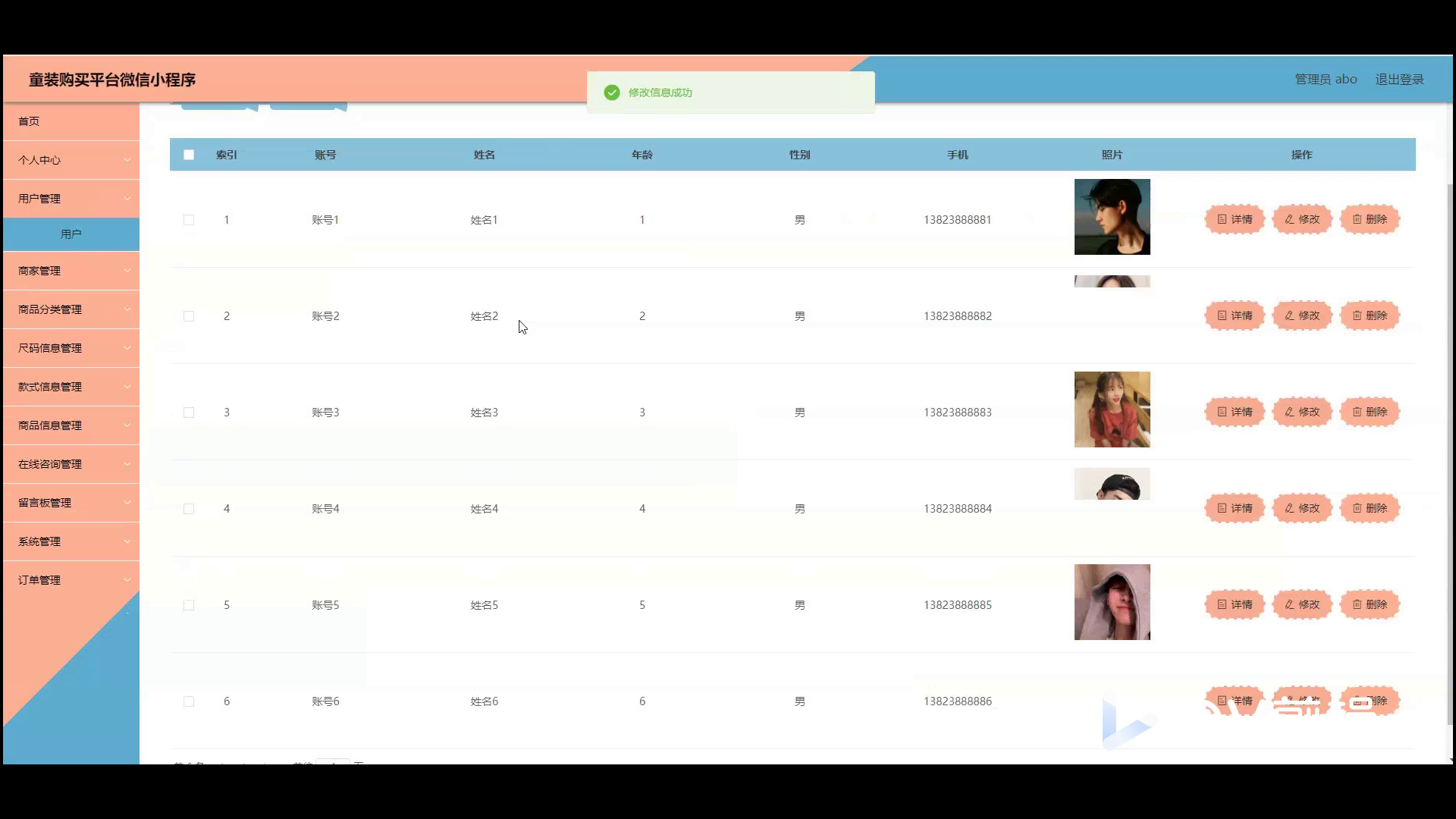
Task: Click the 年龄 column header
Action: click(642, 155)
